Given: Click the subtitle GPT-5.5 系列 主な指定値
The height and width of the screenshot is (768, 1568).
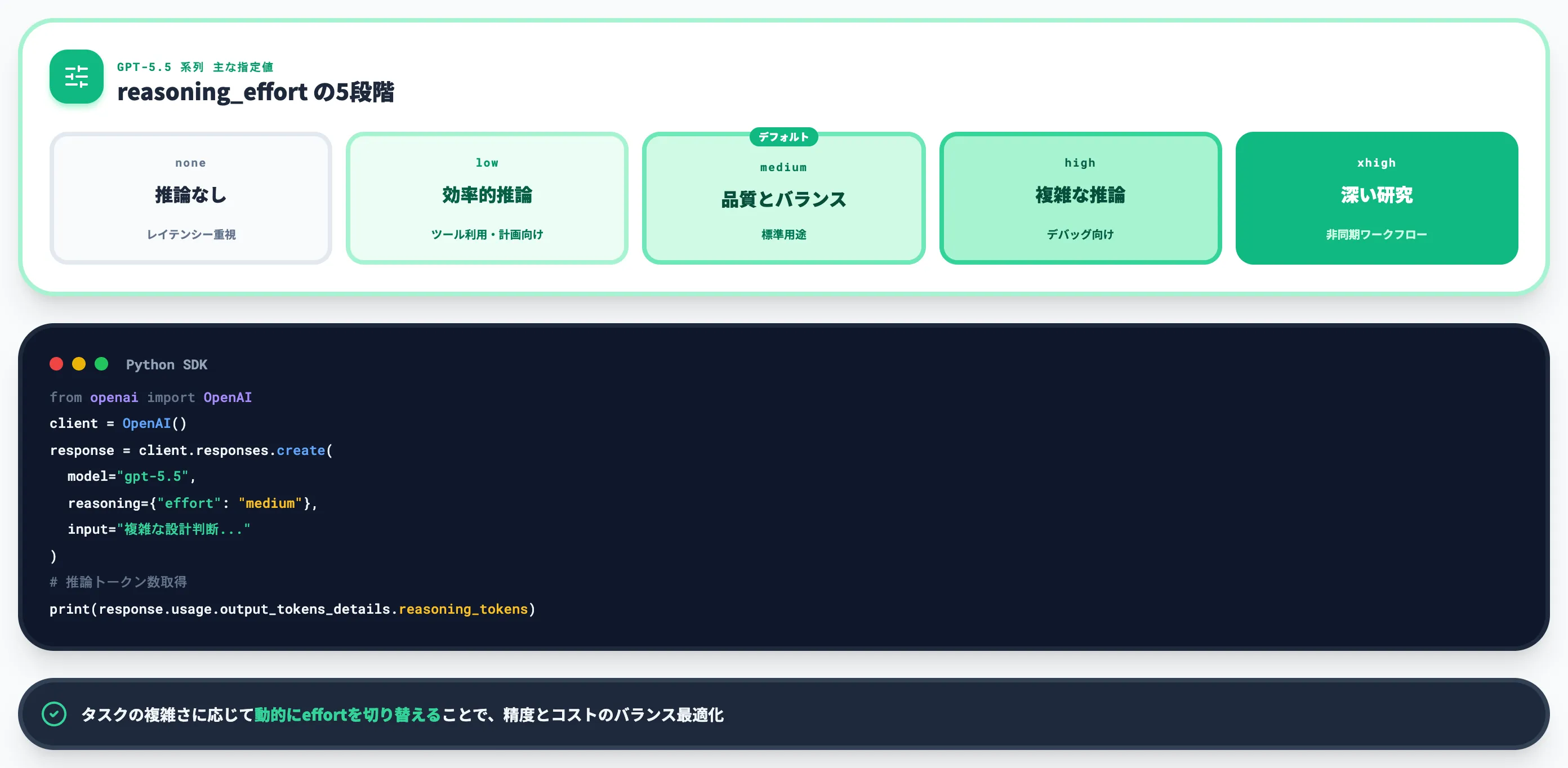Looking at the screenshot, I should click(195, 67).
